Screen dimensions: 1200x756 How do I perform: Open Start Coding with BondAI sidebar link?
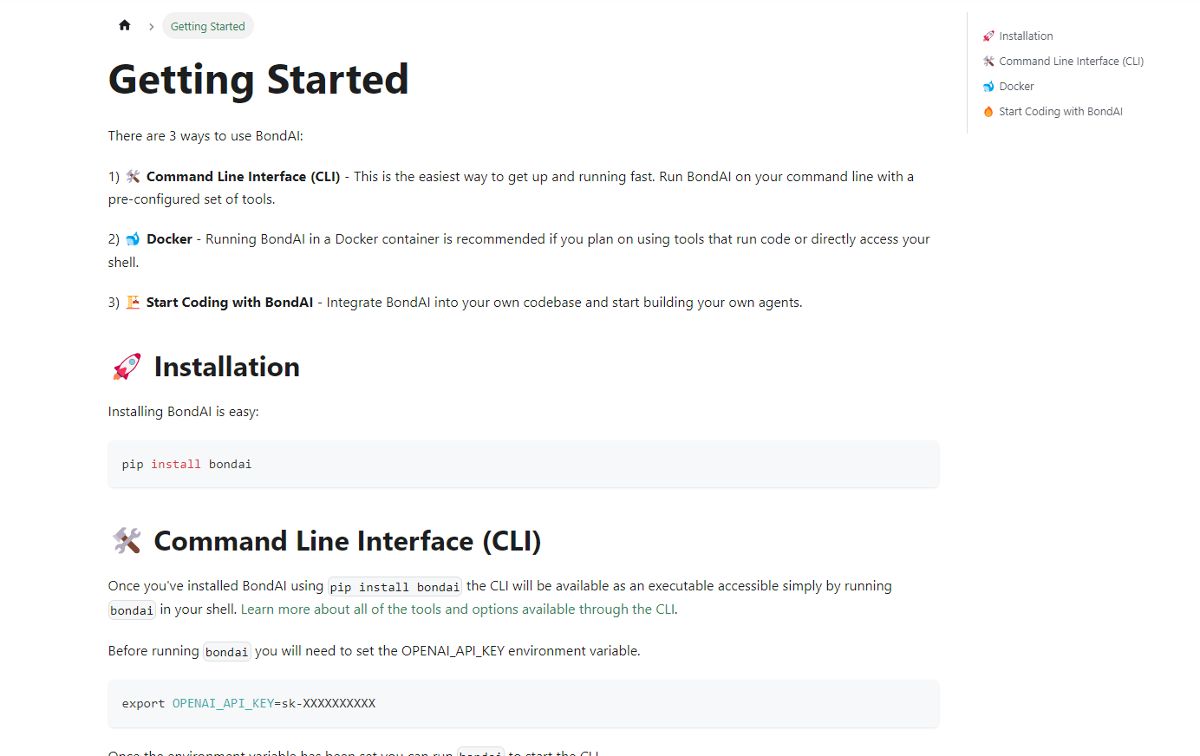click(1060, 111)
